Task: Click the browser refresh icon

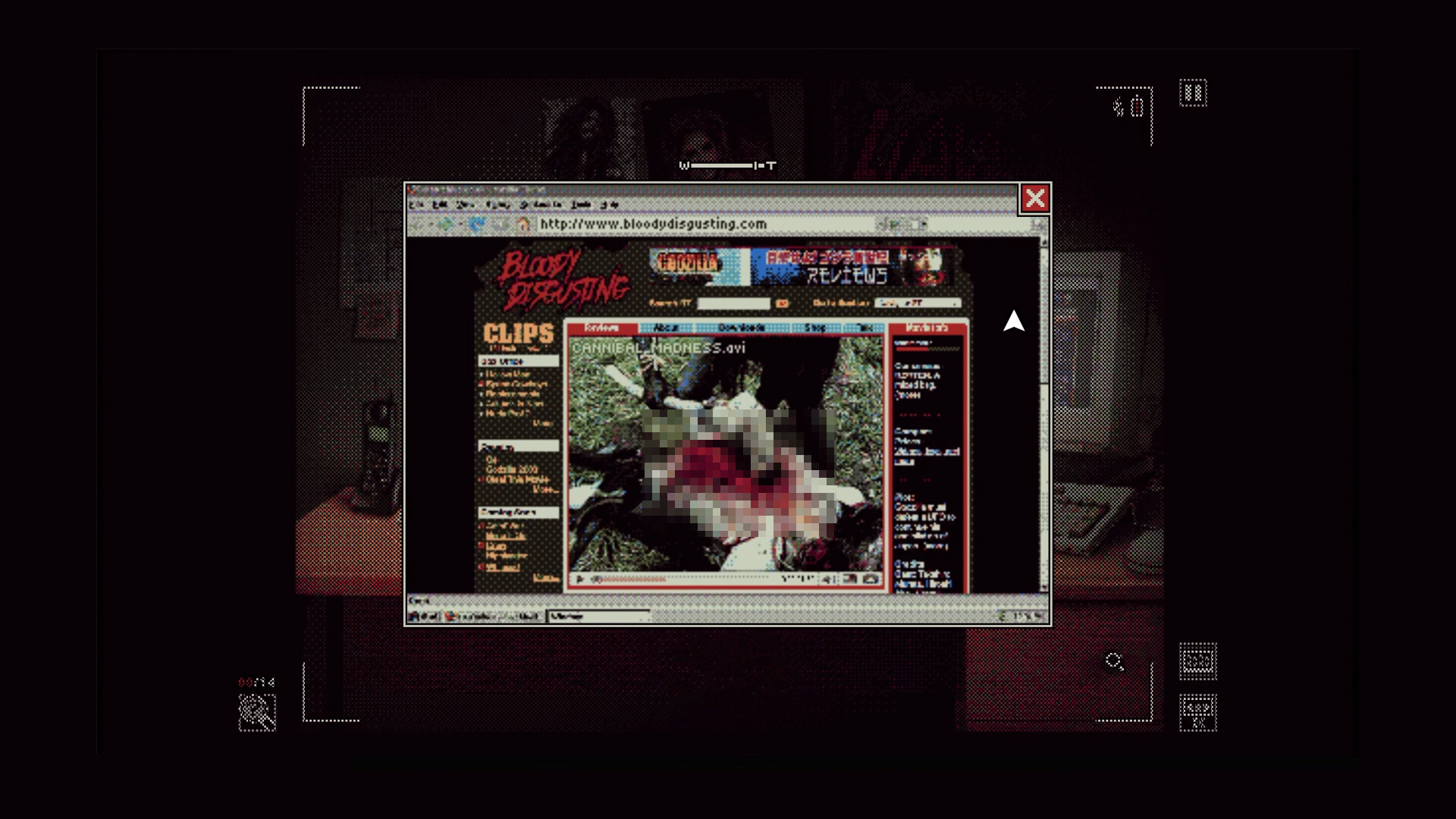Action: coord(476,224)
